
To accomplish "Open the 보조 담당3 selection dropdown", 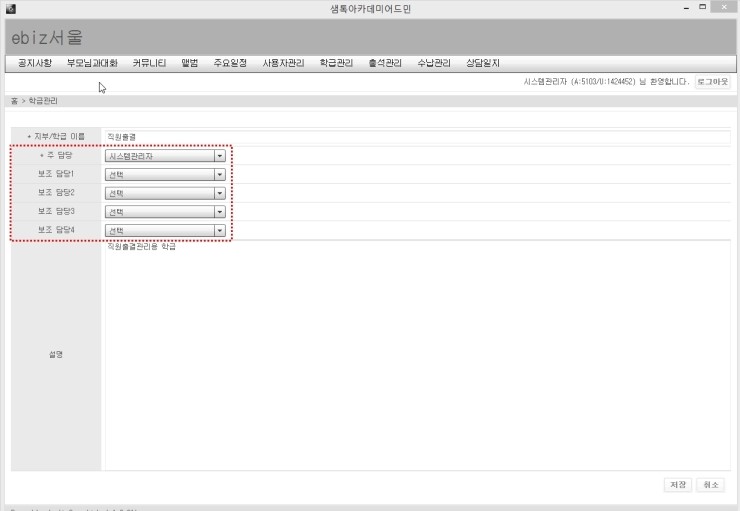I will pos(165,212).
